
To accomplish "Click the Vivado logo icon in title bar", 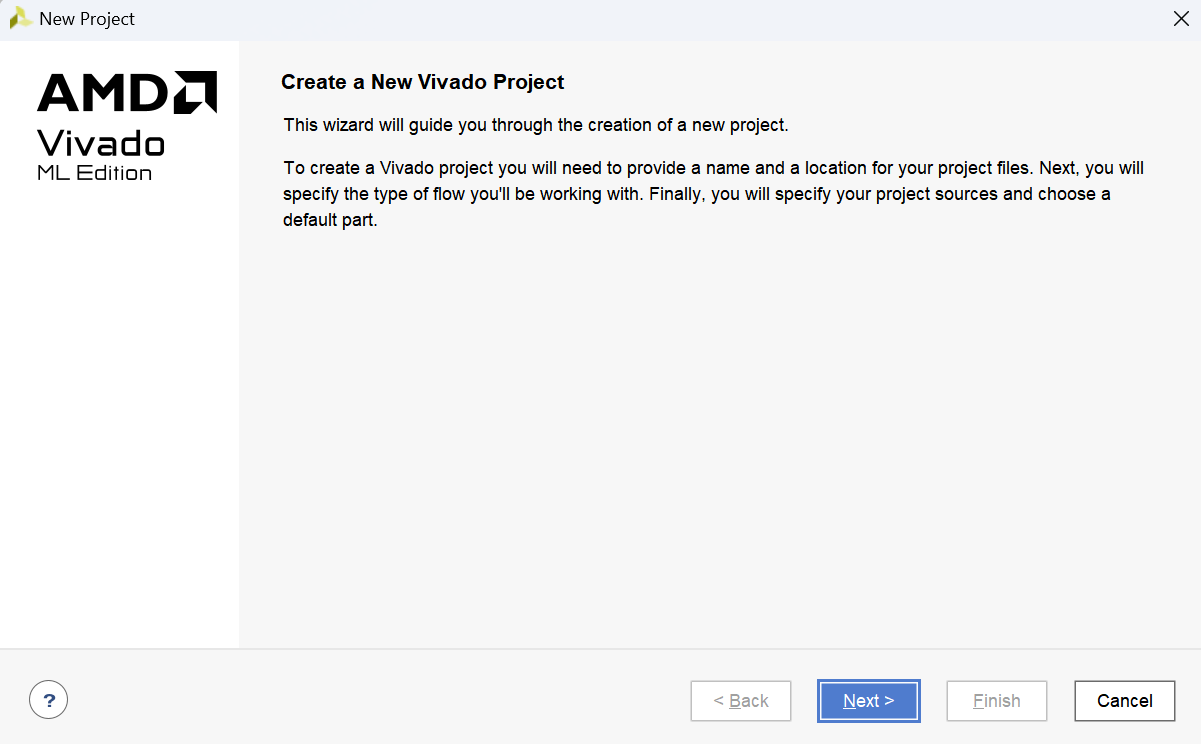I will click(20, 19).
